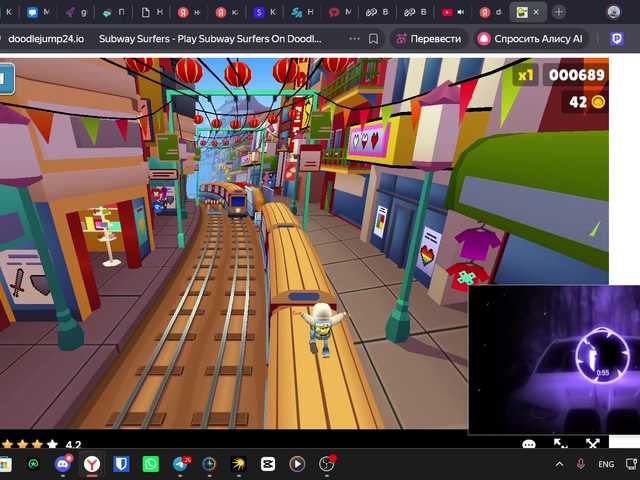Open Yandex Browser in the taskbar

(x=92, y=464)
